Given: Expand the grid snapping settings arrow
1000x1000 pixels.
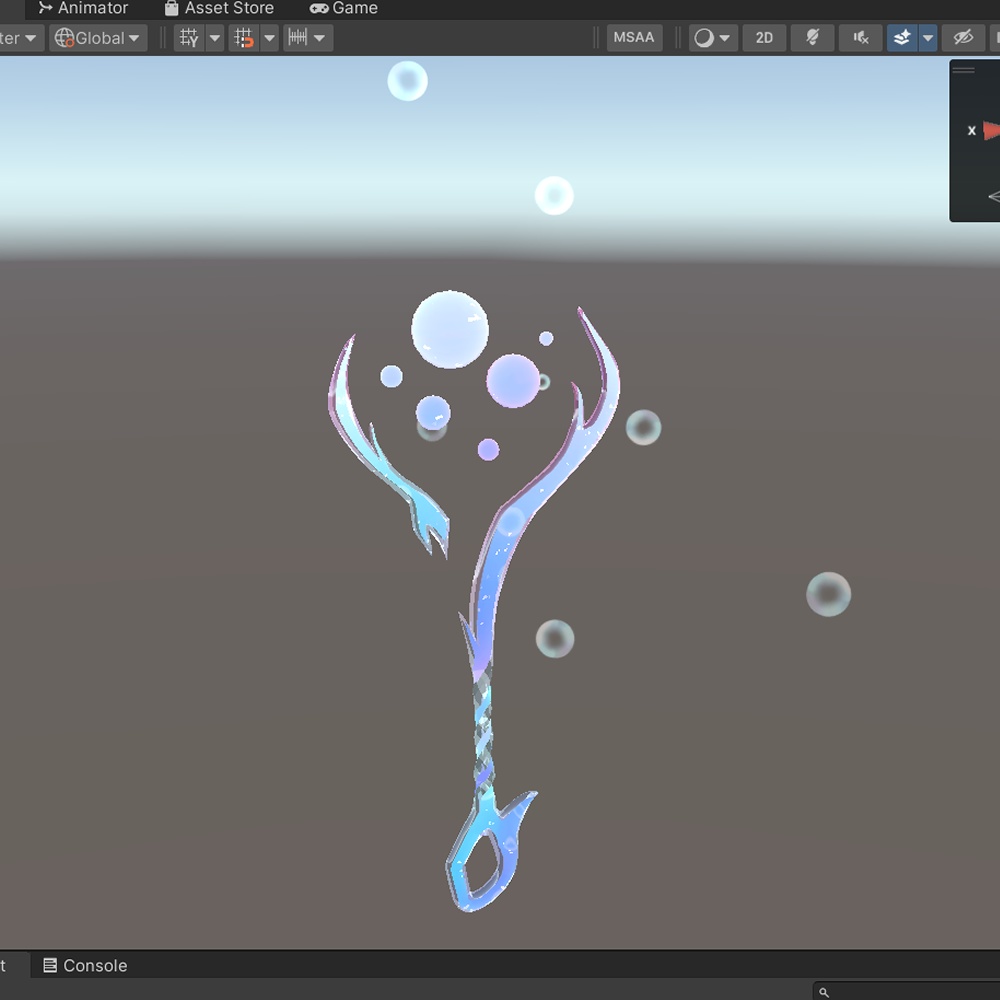Looking at the screenshot, I should pos(270,38).
